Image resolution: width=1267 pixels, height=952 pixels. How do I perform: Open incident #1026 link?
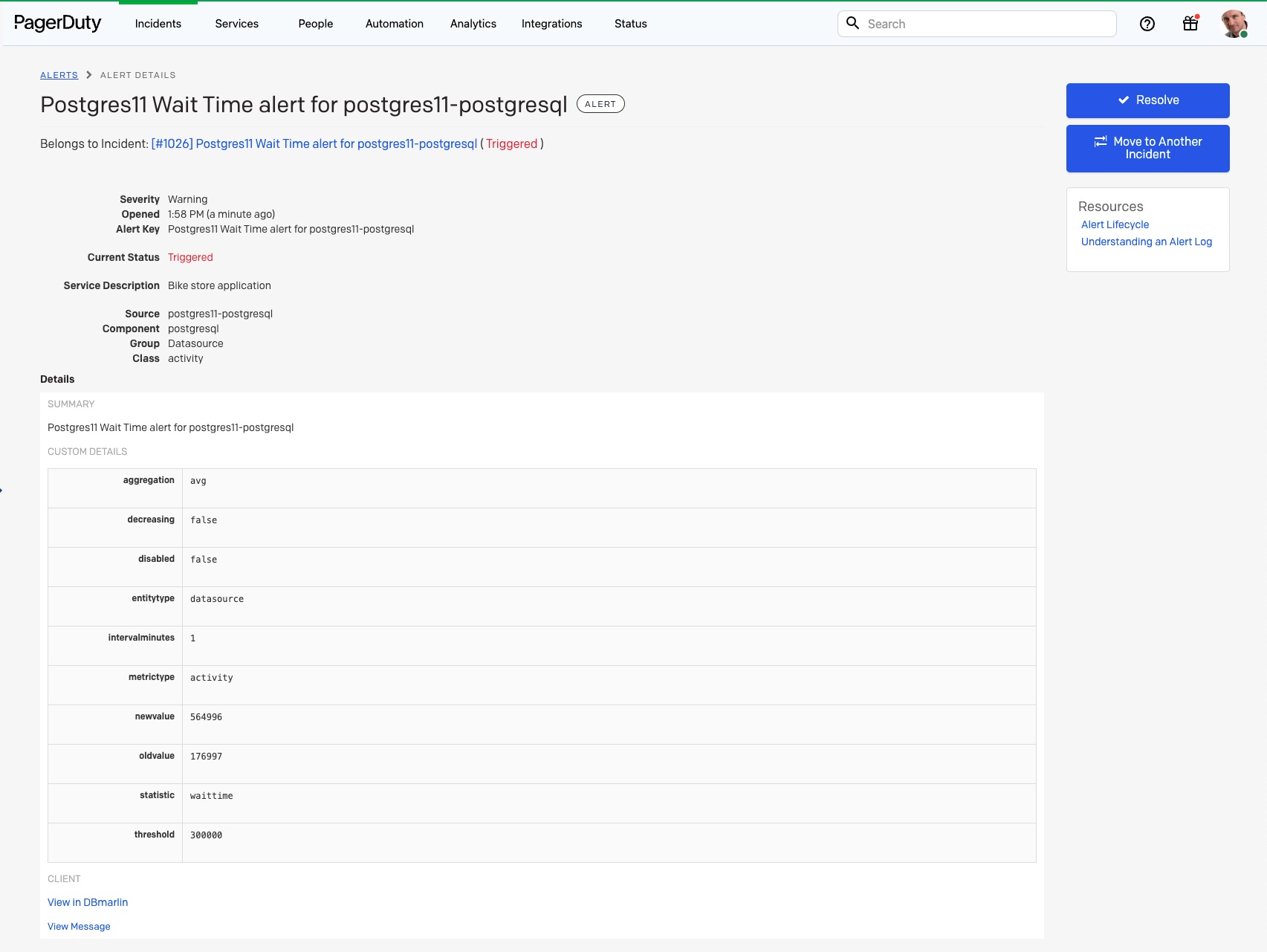coord(314,144)
